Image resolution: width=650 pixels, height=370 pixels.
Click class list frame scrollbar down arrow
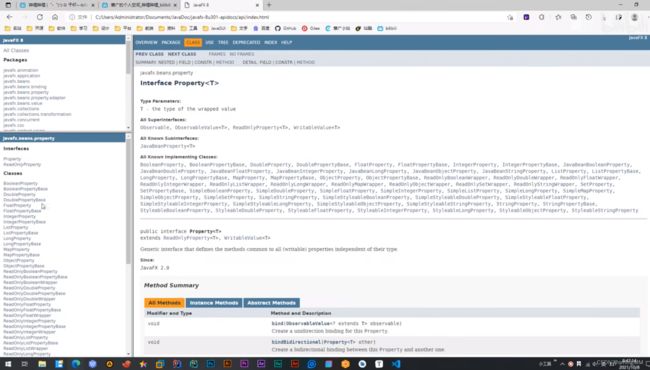(128, 354)
